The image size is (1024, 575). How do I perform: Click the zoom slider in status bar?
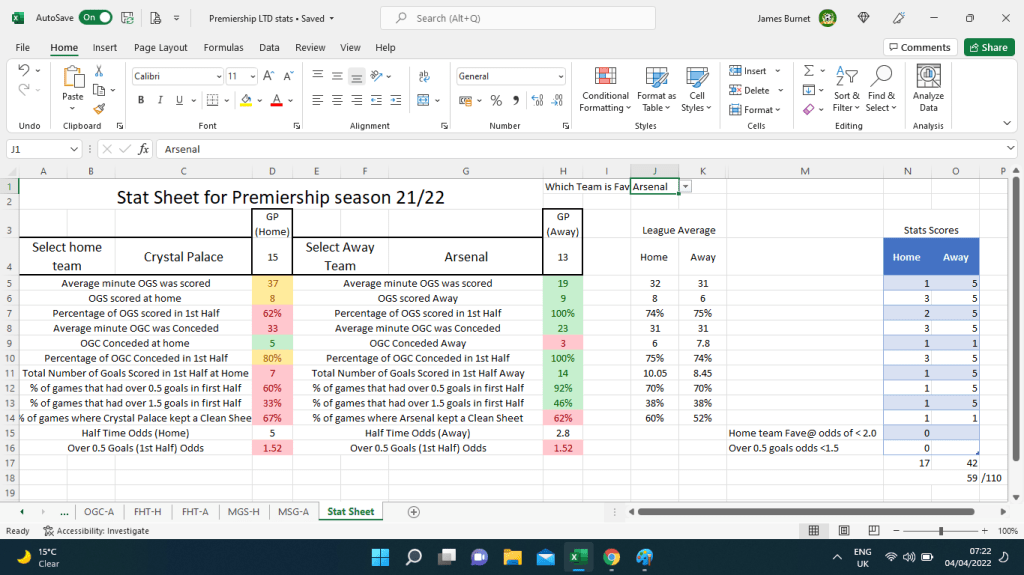click(940, 531)
